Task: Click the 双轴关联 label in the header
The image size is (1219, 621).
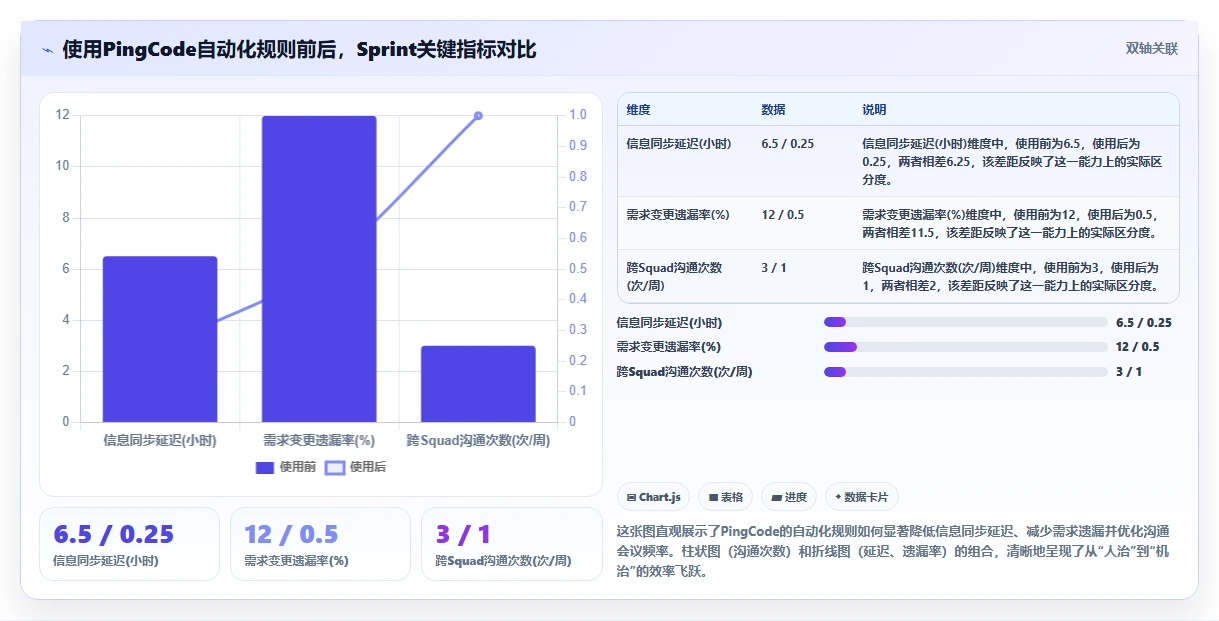Action: tap(1152, 49)
